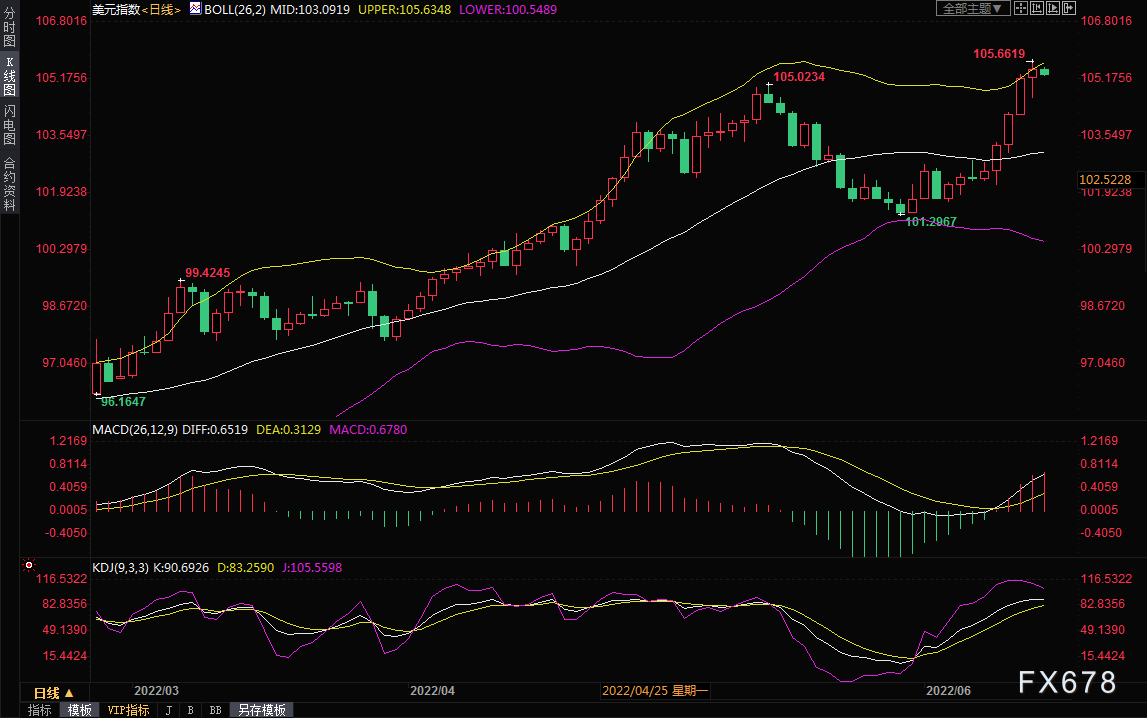Select the K线图 sidebar tab
Viewport: 1147px width, 718px height.
10,76
